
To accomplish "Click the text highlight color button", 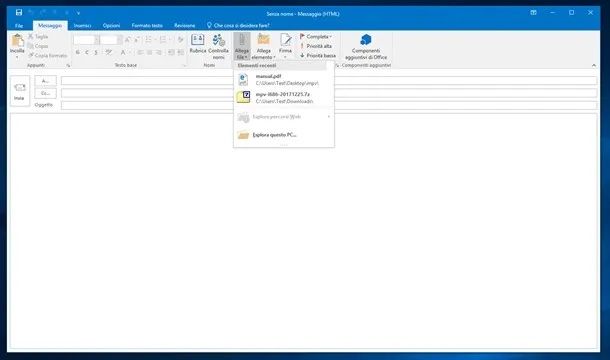I will [108, 52].
